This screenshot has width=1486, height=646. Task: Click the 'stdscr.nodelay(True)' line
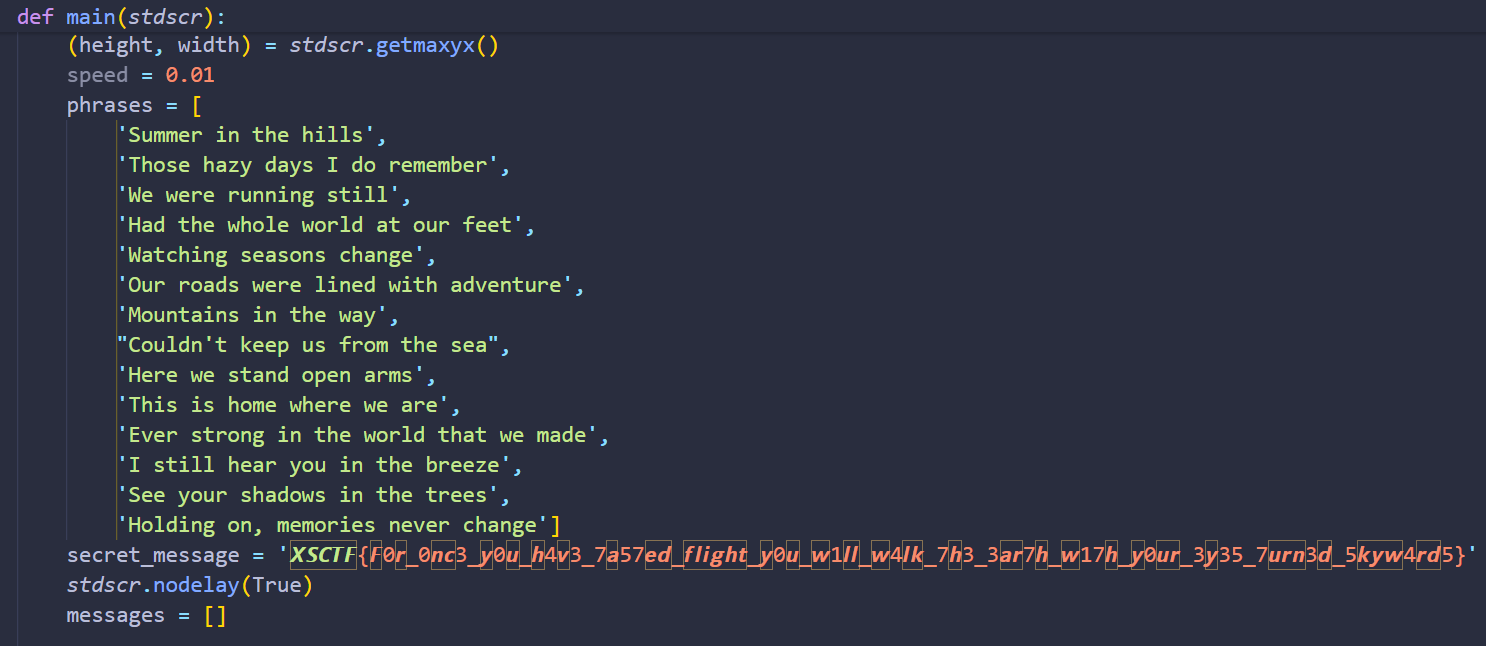(190, 585)
